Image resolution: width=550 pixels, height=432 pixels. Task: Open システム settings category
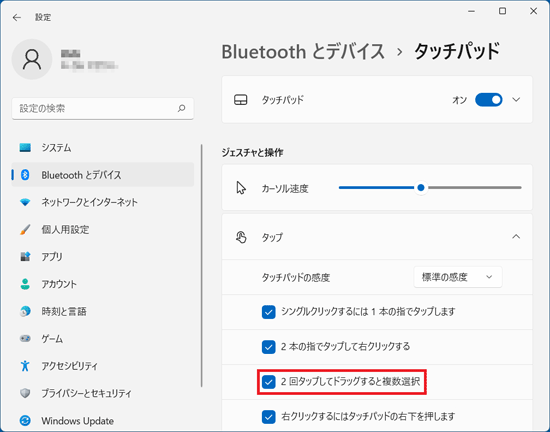[x=102, y=148]
